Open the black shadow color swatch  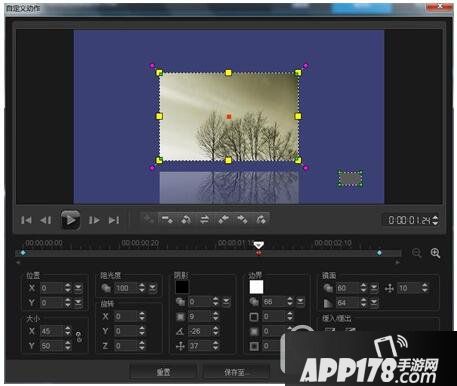[182, 287]
